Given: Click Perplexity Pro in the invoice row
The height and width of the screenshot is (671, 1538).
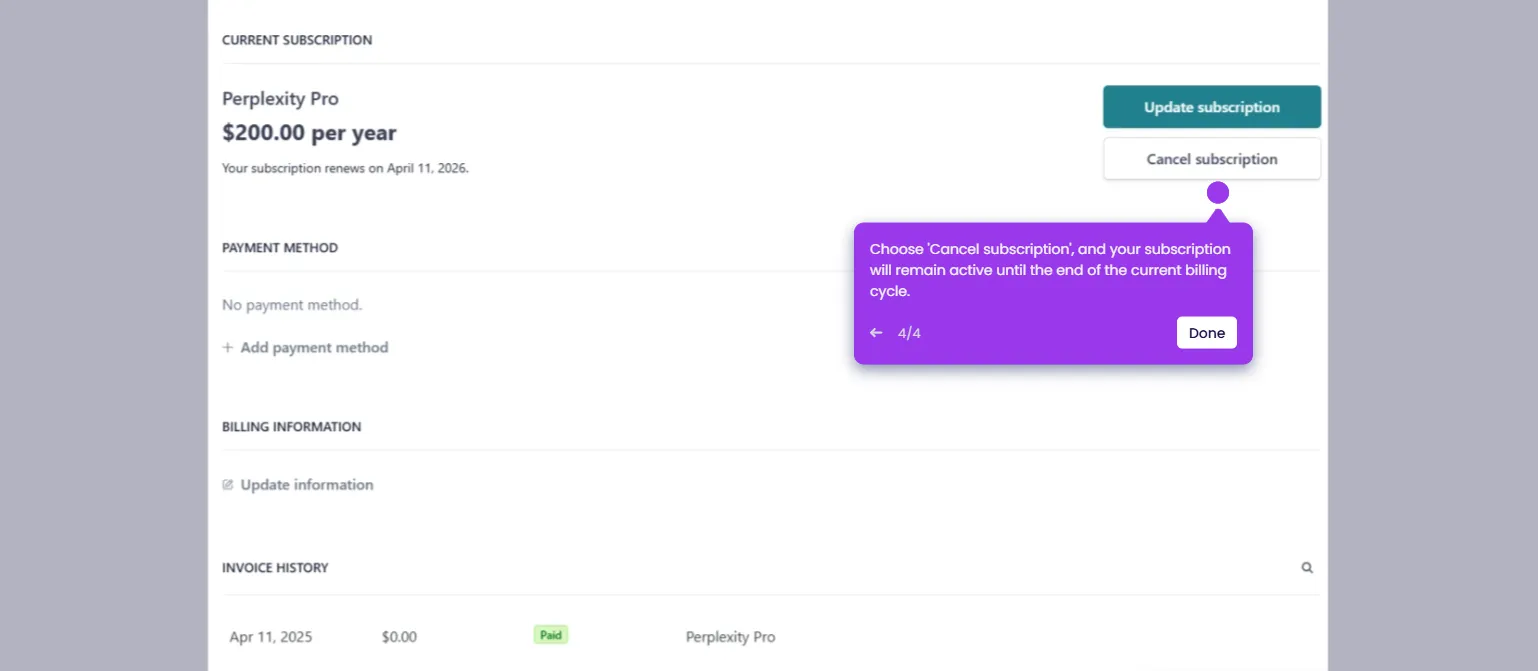Looking at the screenshot, I should [730, 637].
